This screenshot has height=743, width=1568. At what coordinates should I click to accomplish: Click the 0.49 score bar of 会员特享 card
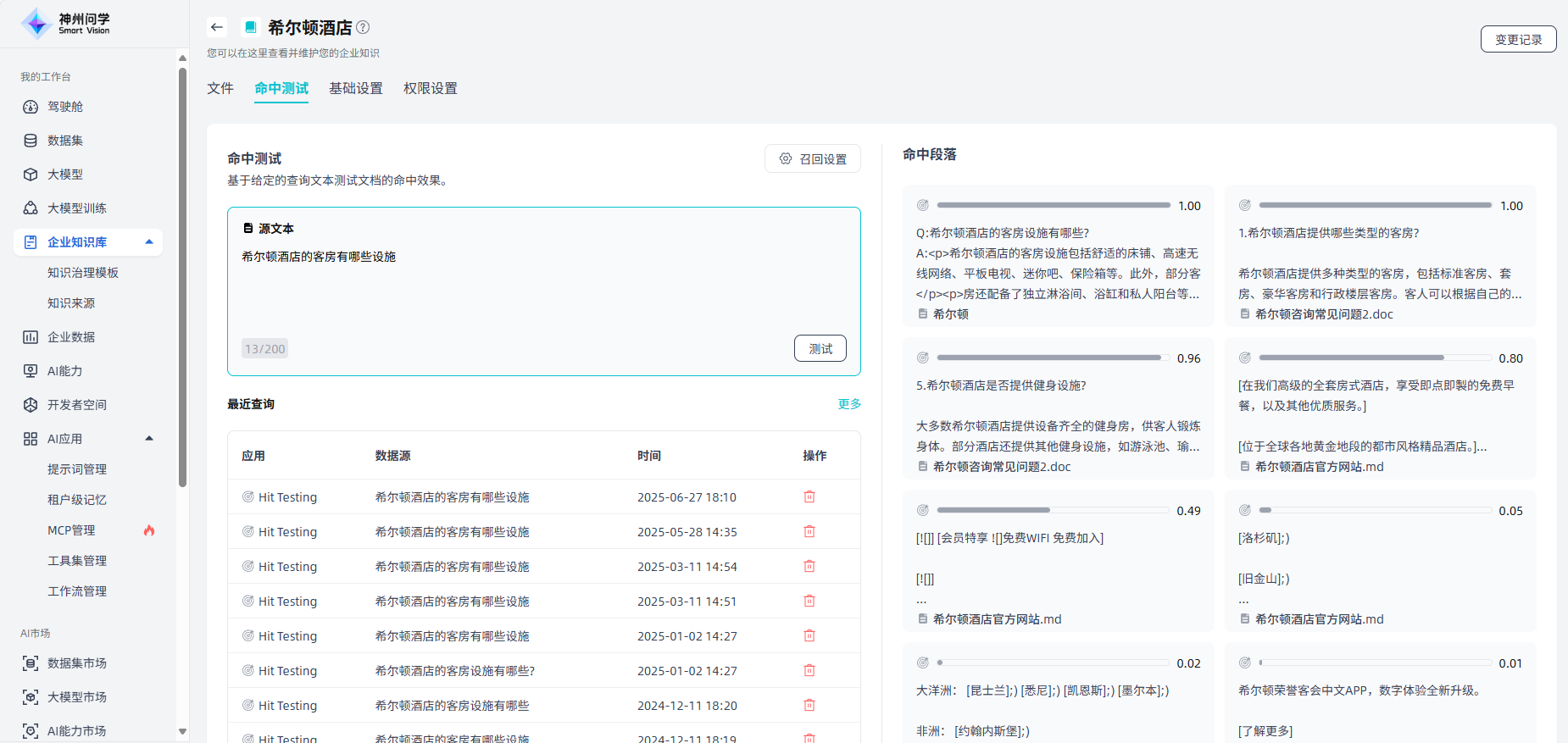[1054, 511]
